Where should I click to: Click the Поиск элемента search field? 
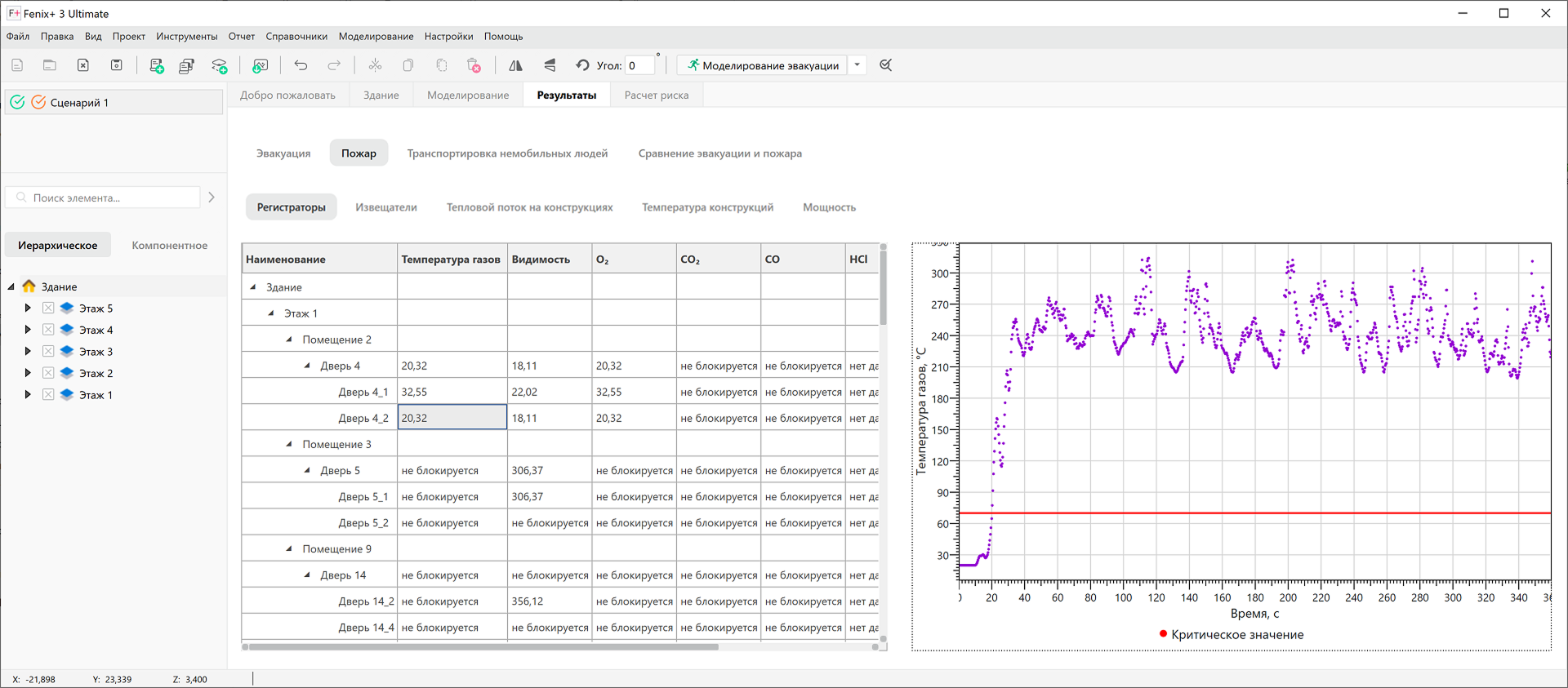pos(104,198)
